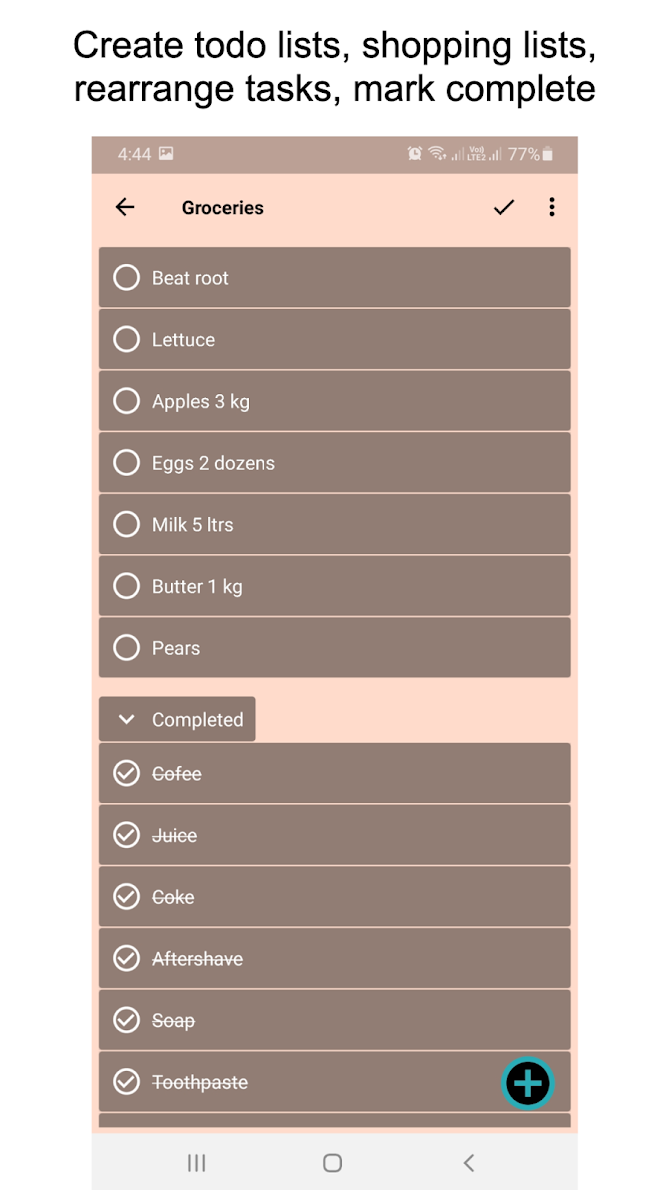The image size is (669, 1190).
Task: Uncheck the completed Soap item
Action: click(127, 1021)
